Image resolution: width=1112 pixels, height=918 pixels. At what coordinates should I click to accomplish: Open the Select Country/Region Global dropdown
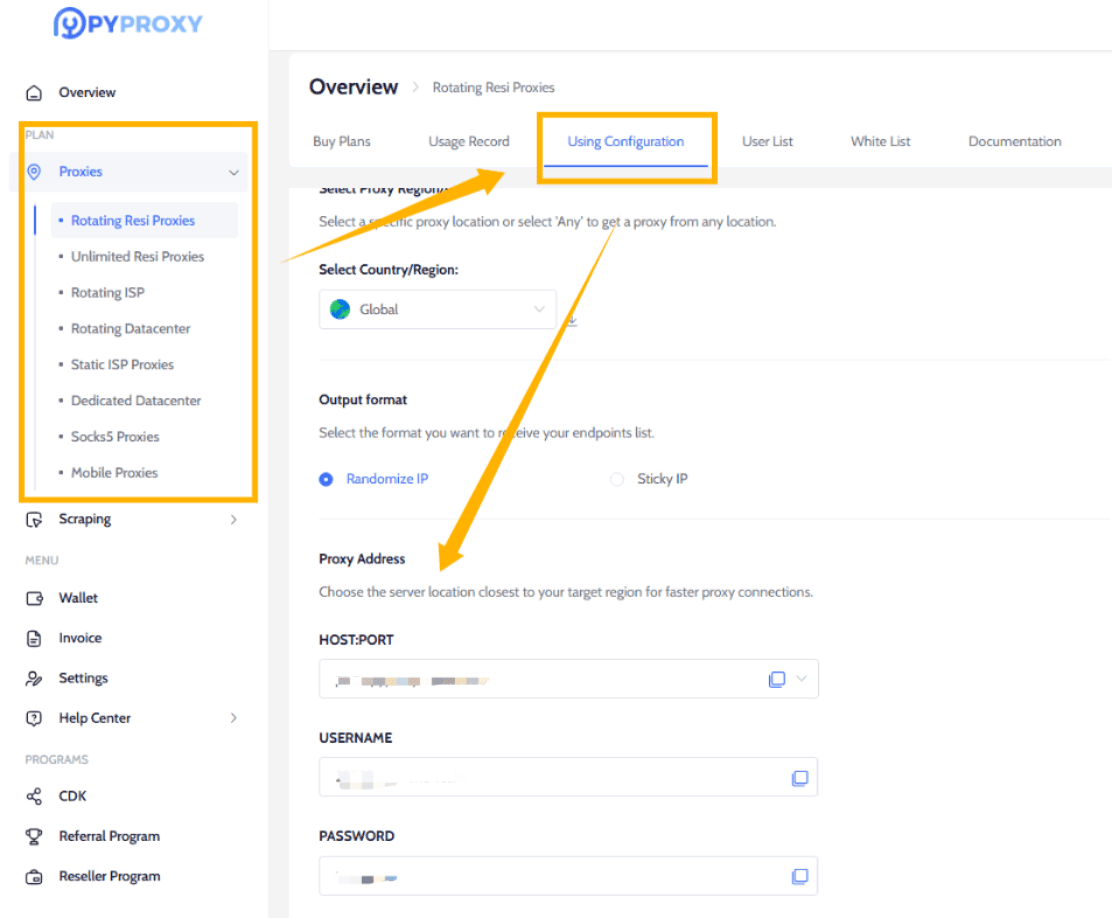click(437, 310)
